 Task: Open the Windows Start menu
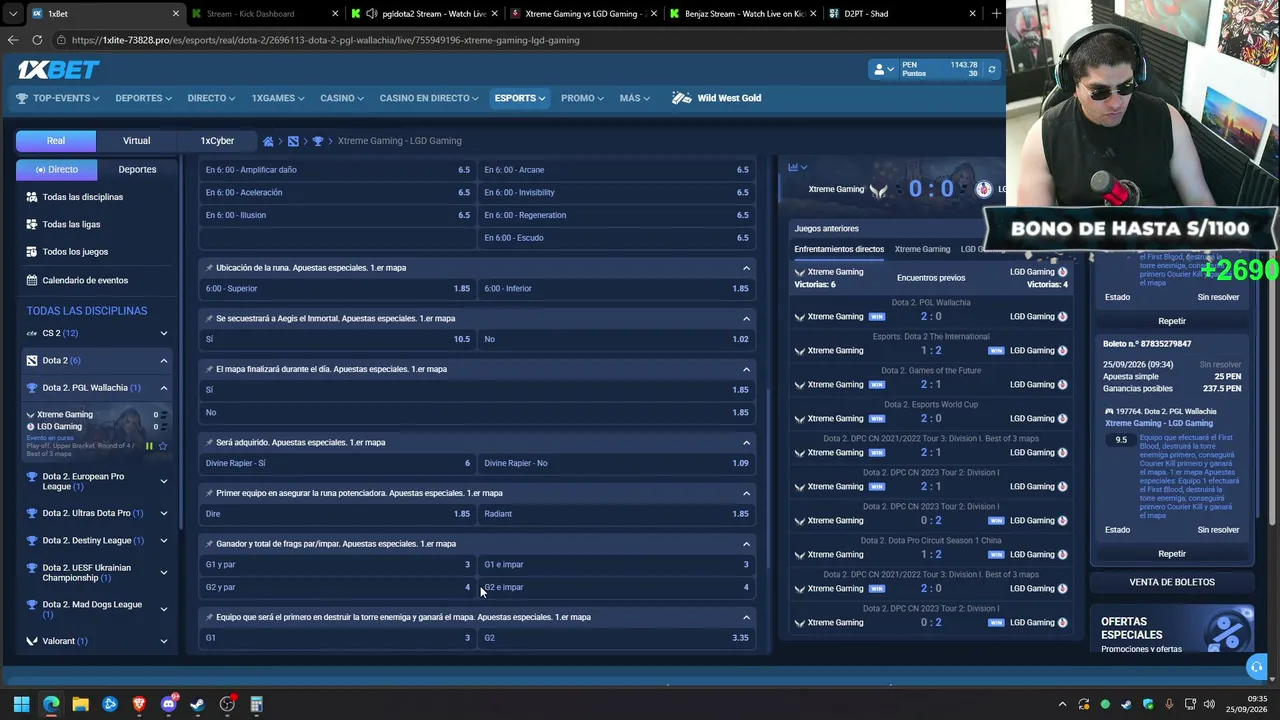tap(21, 704)
